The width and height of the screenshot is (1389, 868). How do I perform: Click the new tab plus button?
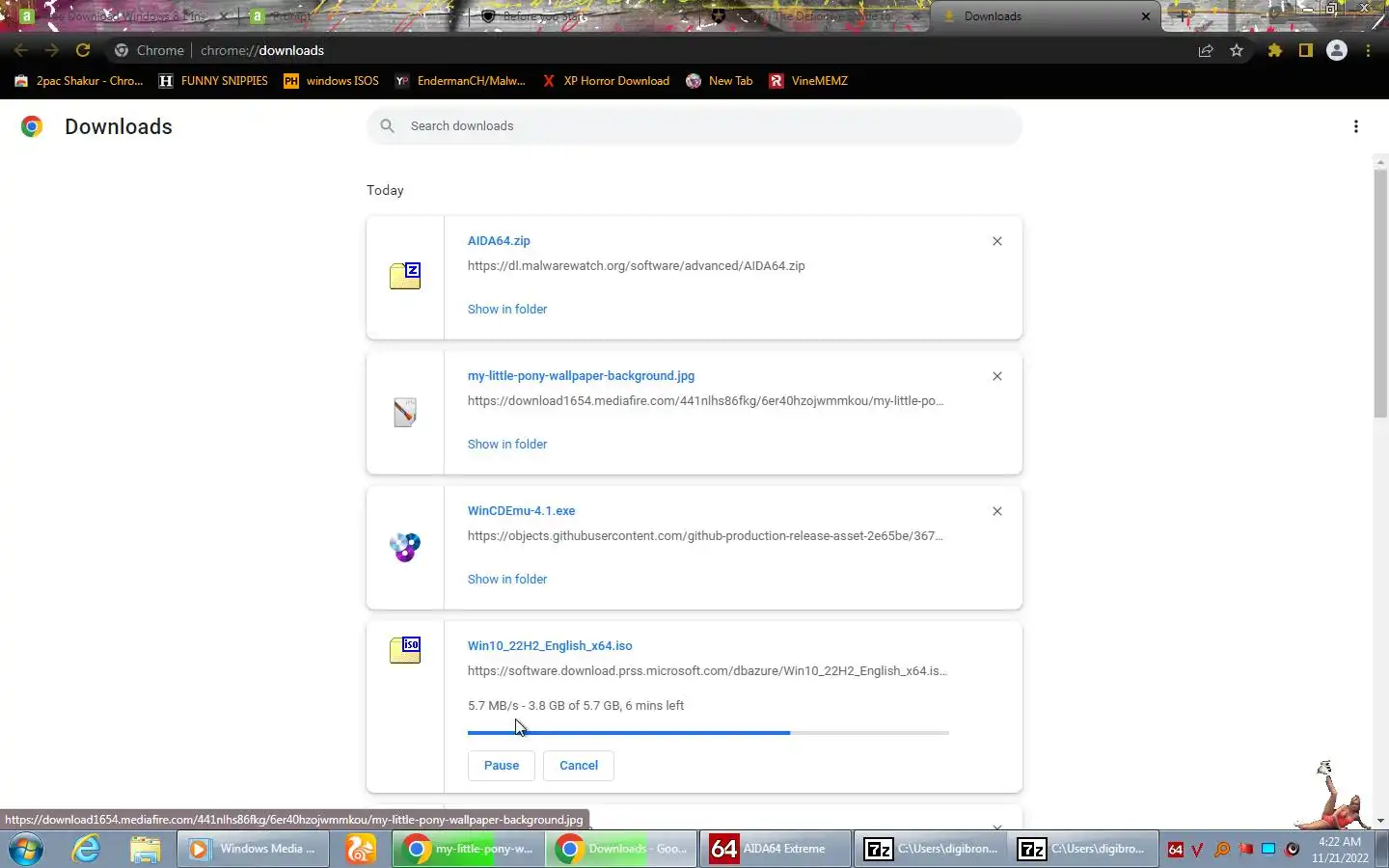[1184, 15]
